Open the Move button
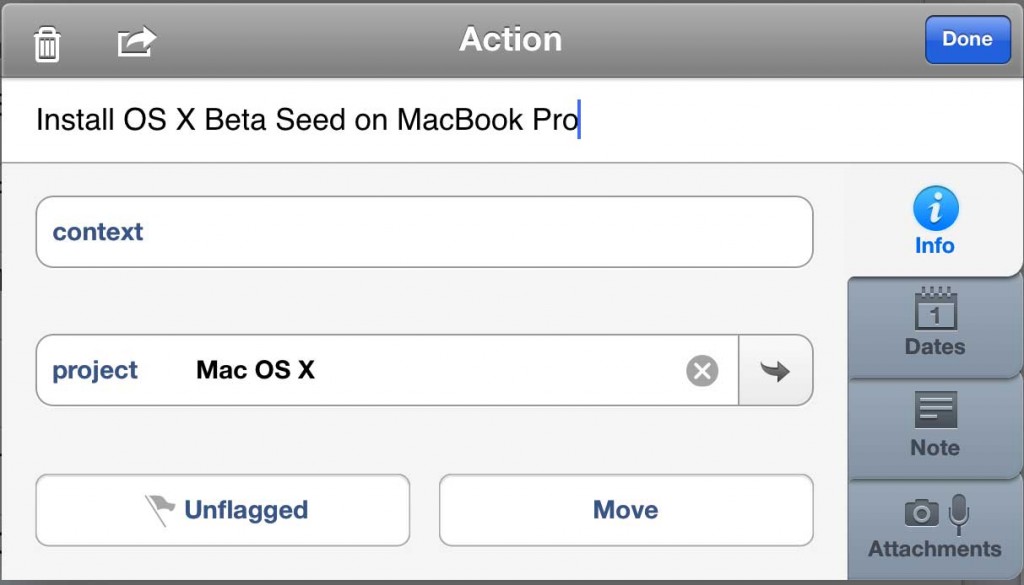1024x585 pixels. (626, 510)
